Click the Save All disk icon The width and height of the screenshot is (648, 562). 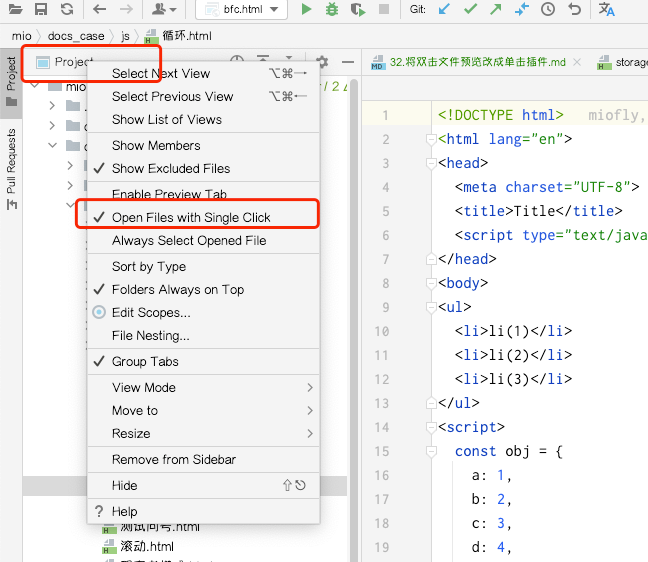coord(41,9)
